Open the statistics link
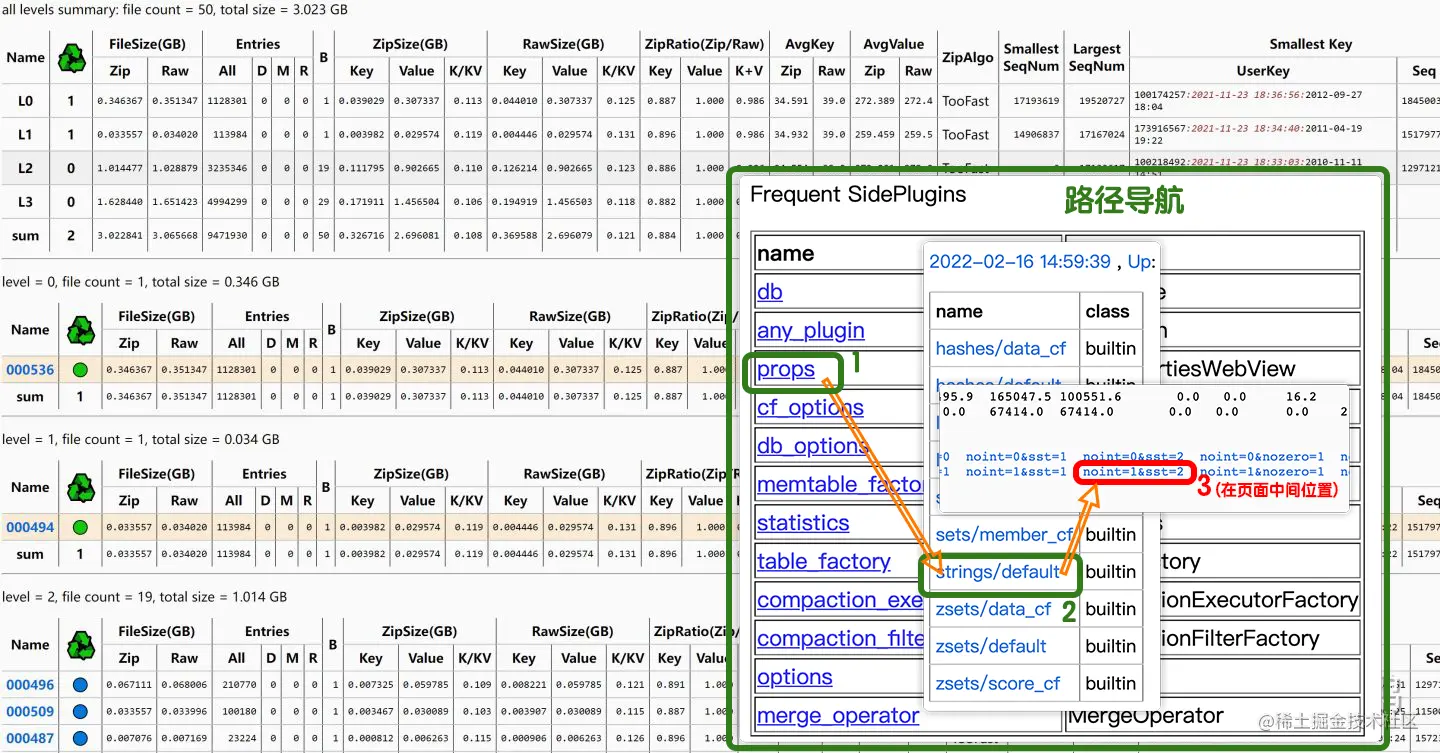The height and width of the screenshot is (753, 1440). click(803, 523)
